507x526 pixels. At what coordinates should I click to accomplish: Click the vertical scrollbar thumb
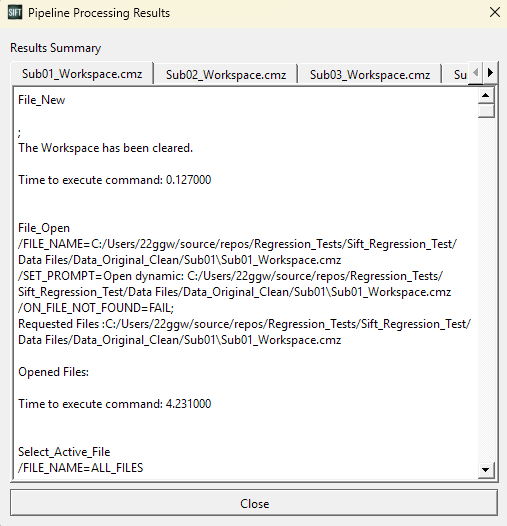486,110
